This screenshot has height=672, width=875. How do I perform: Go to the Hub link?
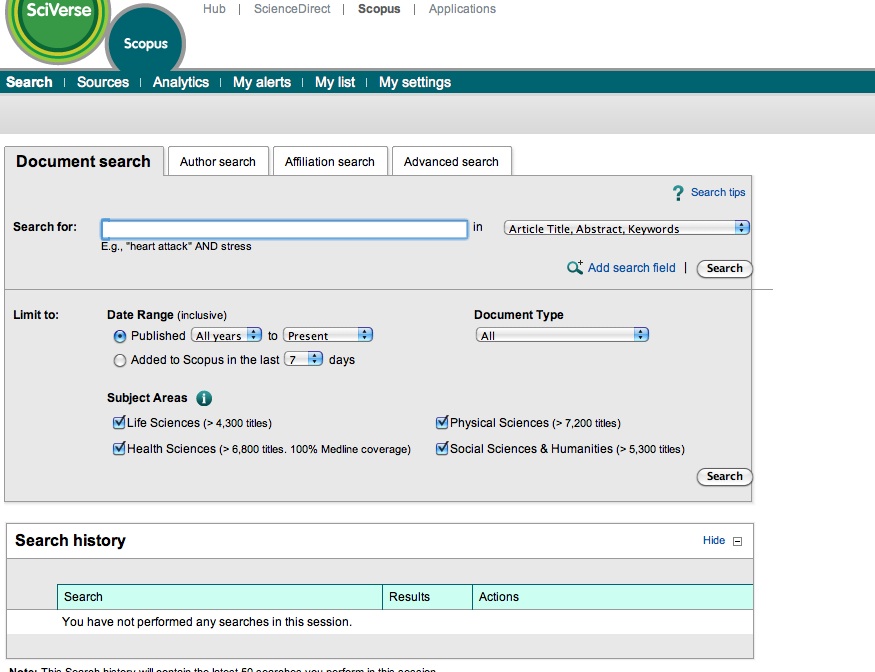[214, 9]
